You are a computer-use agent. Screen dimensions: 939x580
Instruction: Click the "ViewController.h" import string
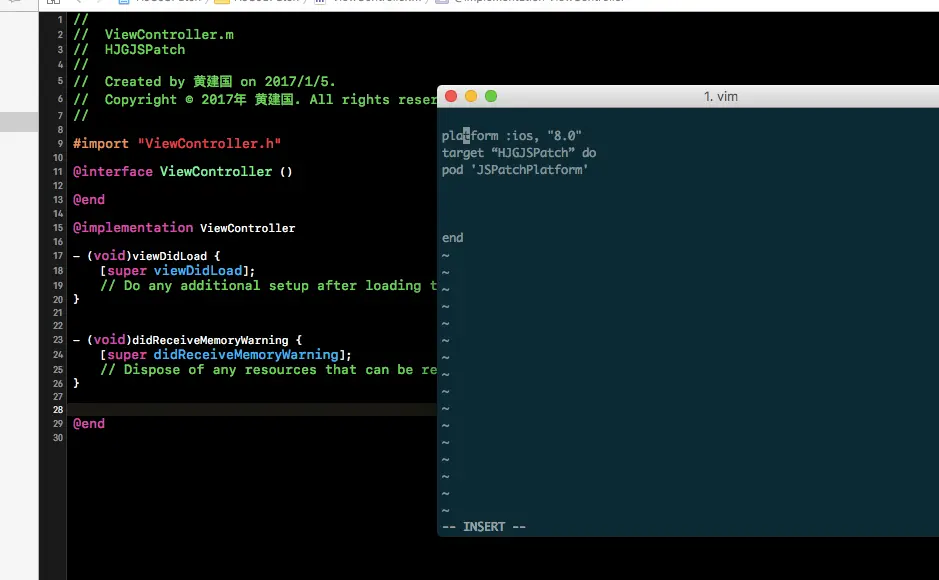[x=209, y=144]
